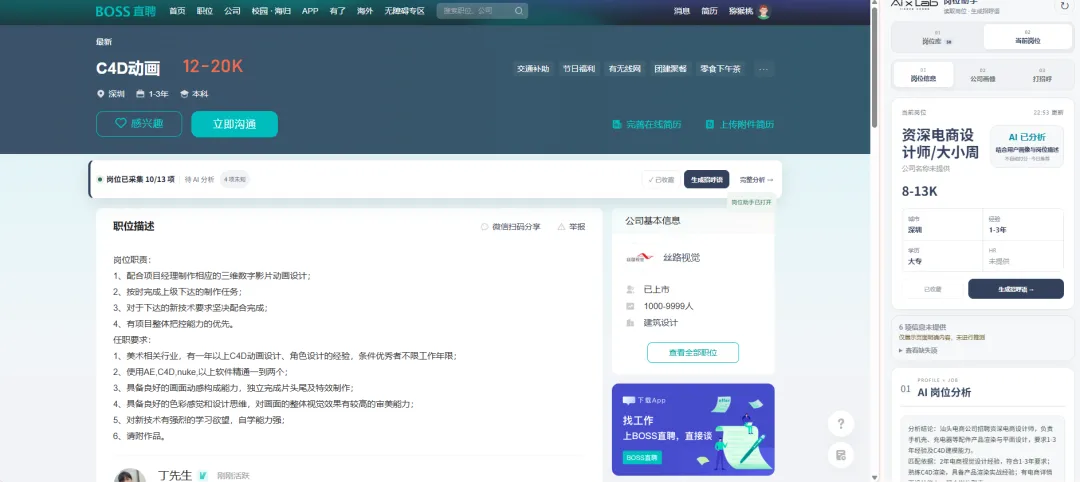
Task: Open 首页 in the top navigation
Action: tap(177, 11)
